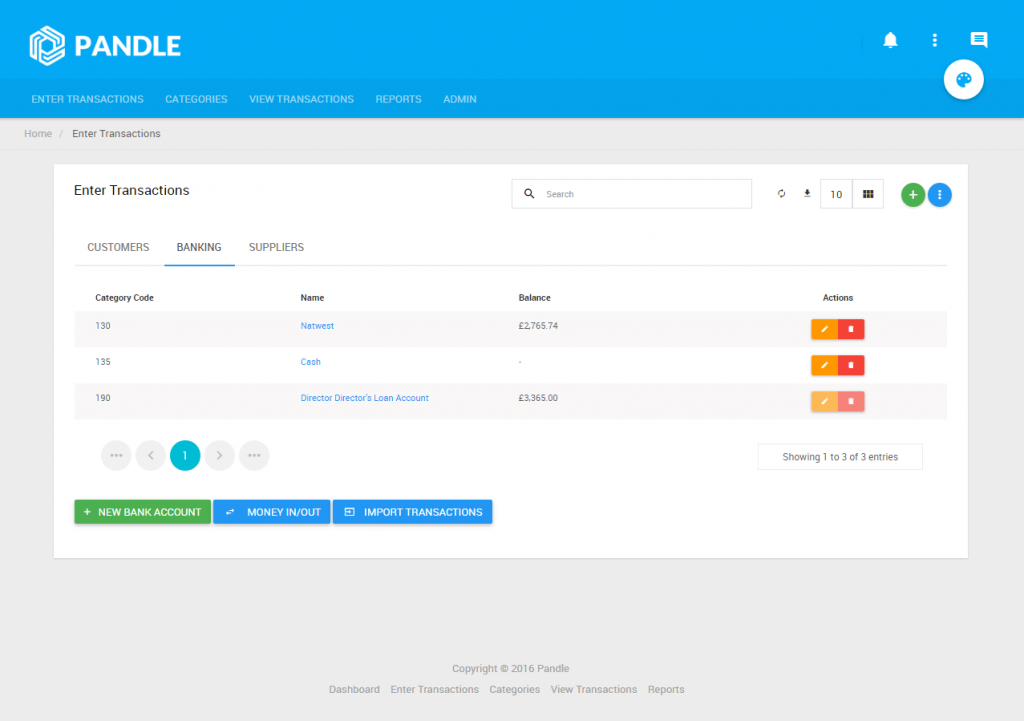
Task: Click the green plus add button
Action: point(913,195)
